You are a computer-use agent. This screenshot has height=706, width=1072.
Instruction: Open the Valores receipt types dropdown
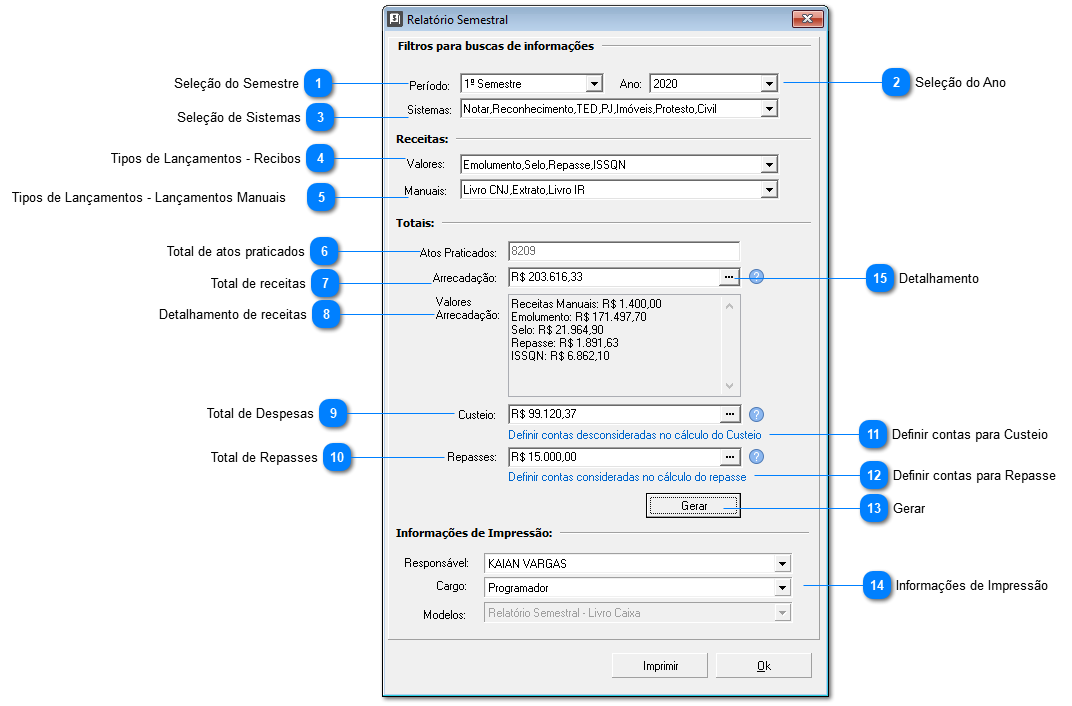[768, 165]
